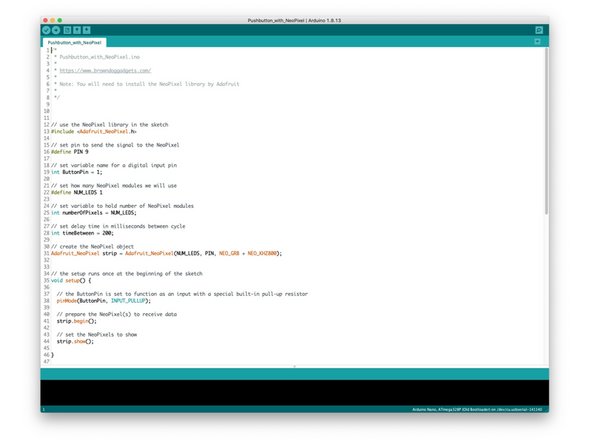This screenshot has width=592, height=444.
Task: Open the Serial Monitor magnifier icon
Action: pyautogui.click(x=539, y=30)
